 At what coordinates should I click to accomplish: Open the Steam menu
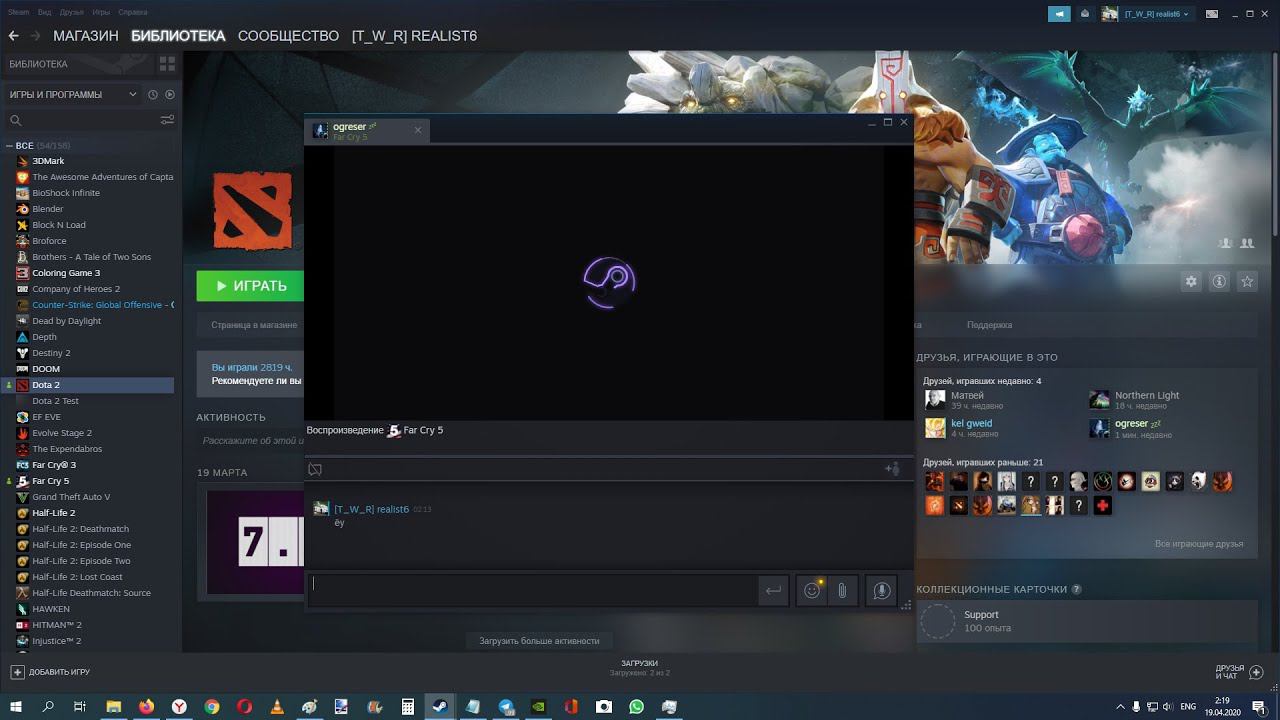pos(19,12)
